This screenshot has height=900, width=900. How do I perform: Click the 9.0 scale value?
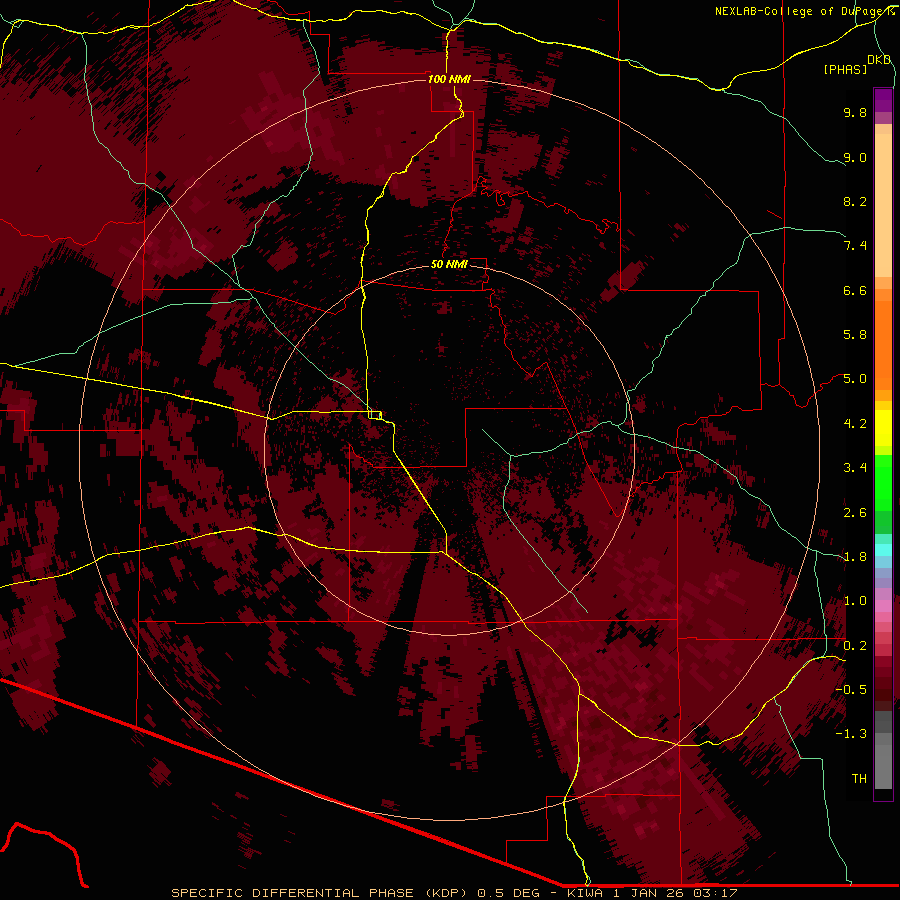pos(855,157)
